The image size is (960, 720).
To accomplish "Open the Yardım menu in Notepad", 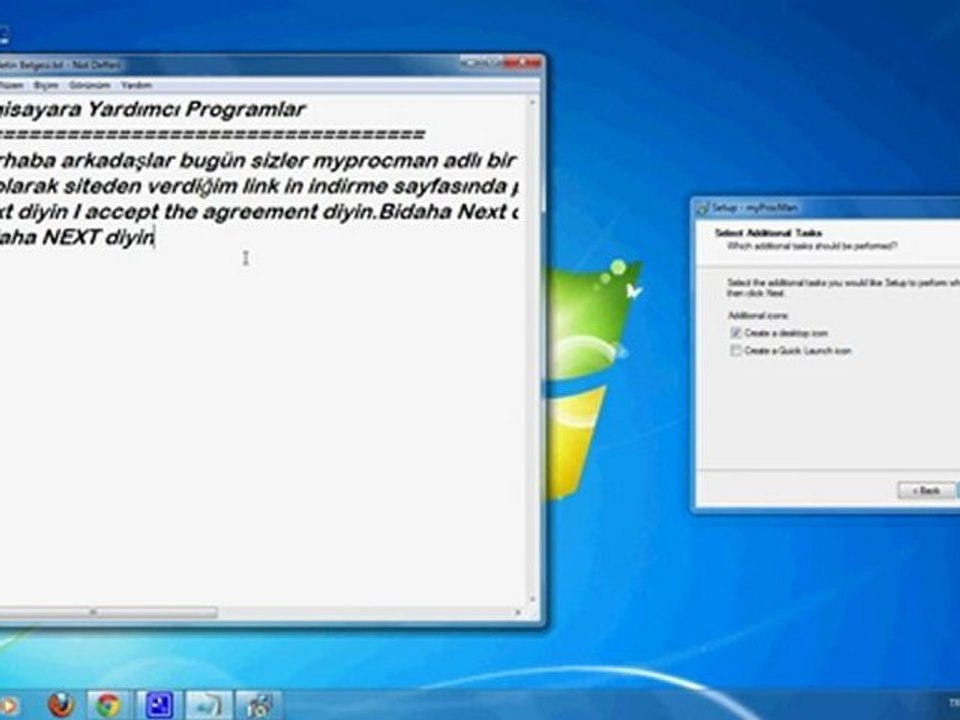I will click(x=136, y=85).
